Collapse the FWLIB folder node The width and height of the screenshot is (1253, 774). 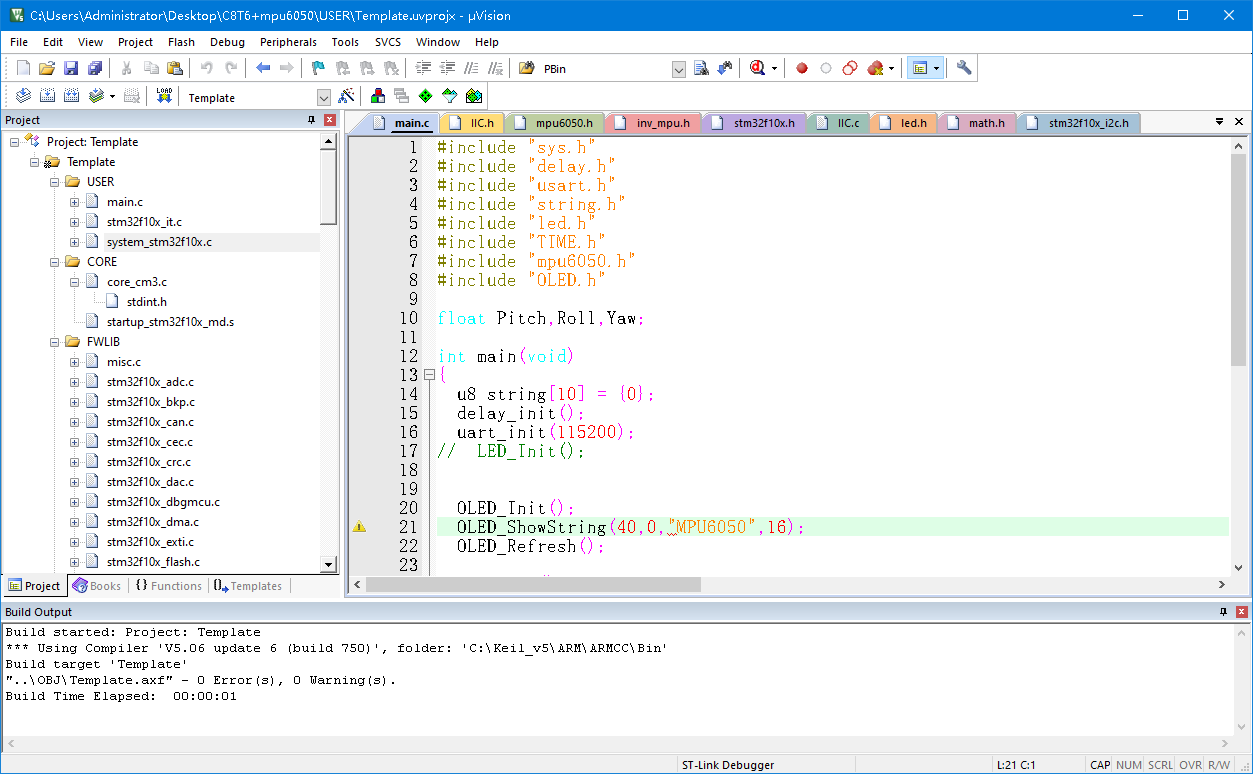[x=54, y=342]
